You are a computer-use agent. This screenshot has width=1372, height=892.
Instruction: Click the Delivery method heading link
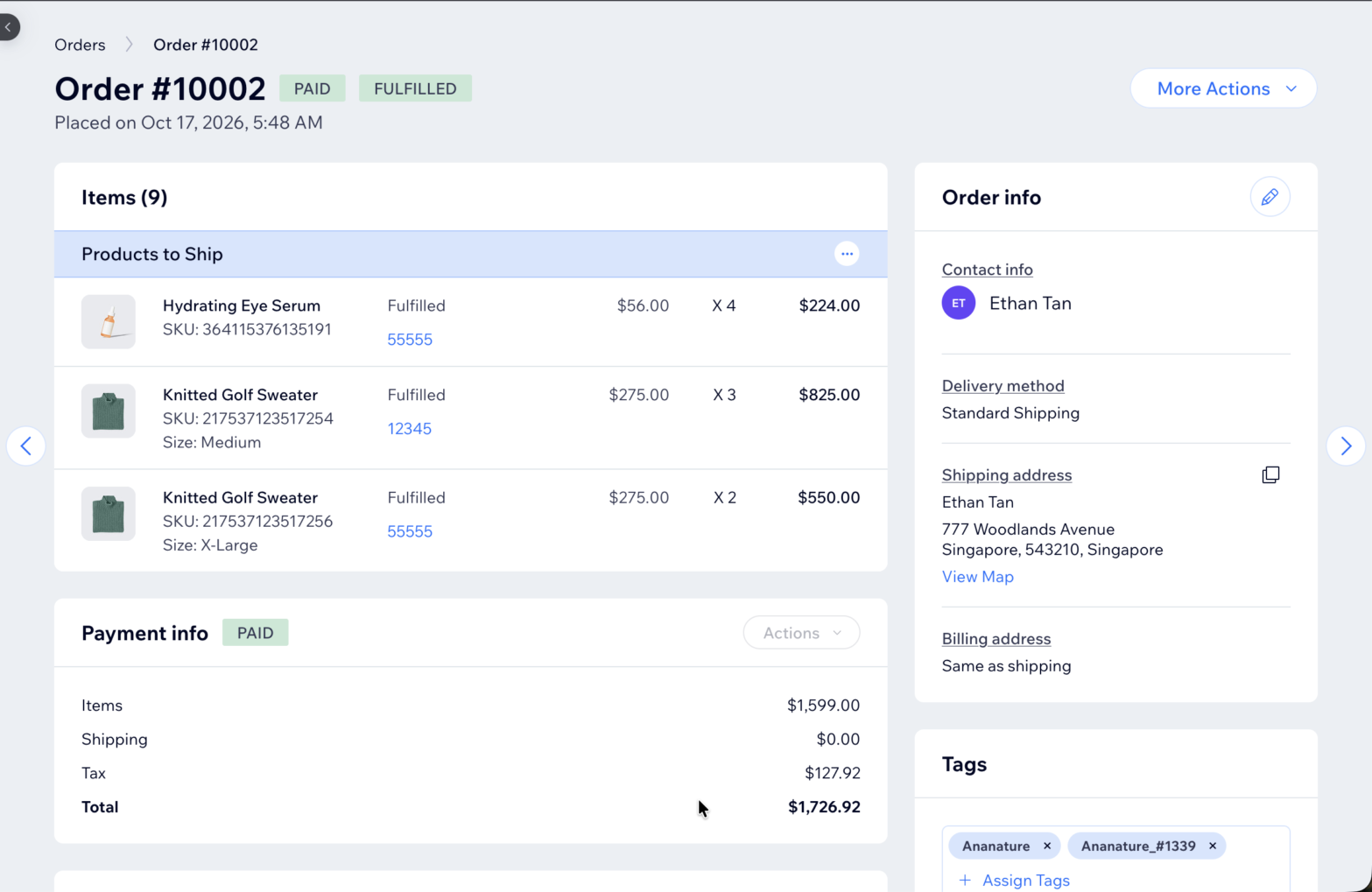click(1003, 386)
